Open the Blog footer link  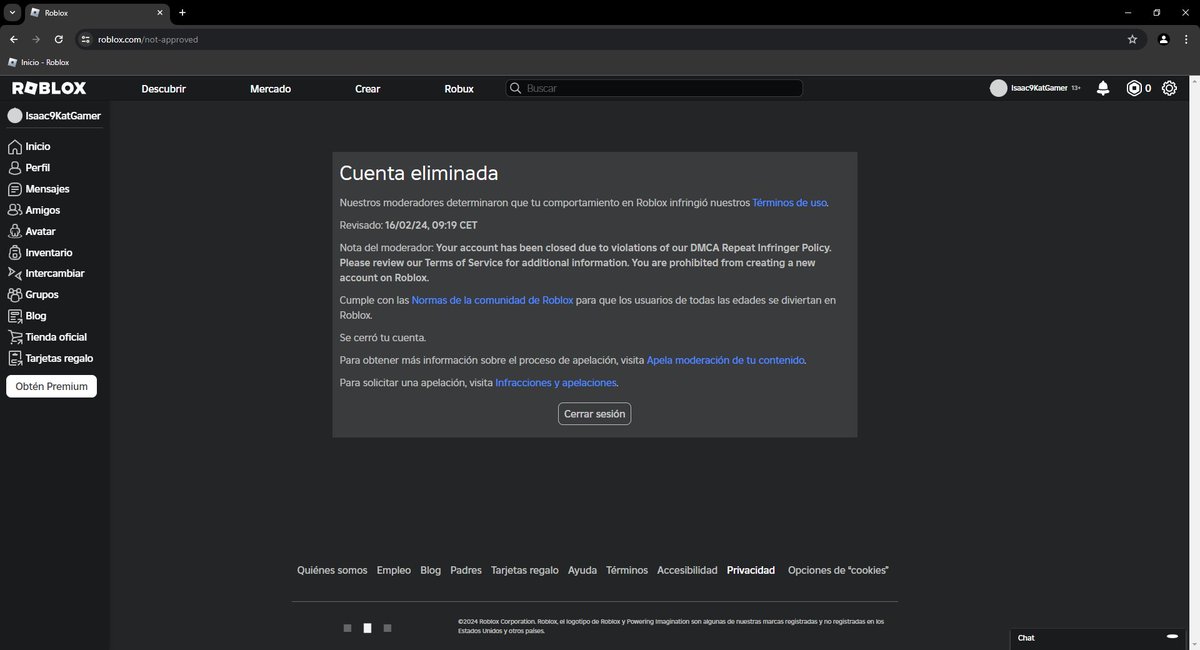(x=430, y=570)
